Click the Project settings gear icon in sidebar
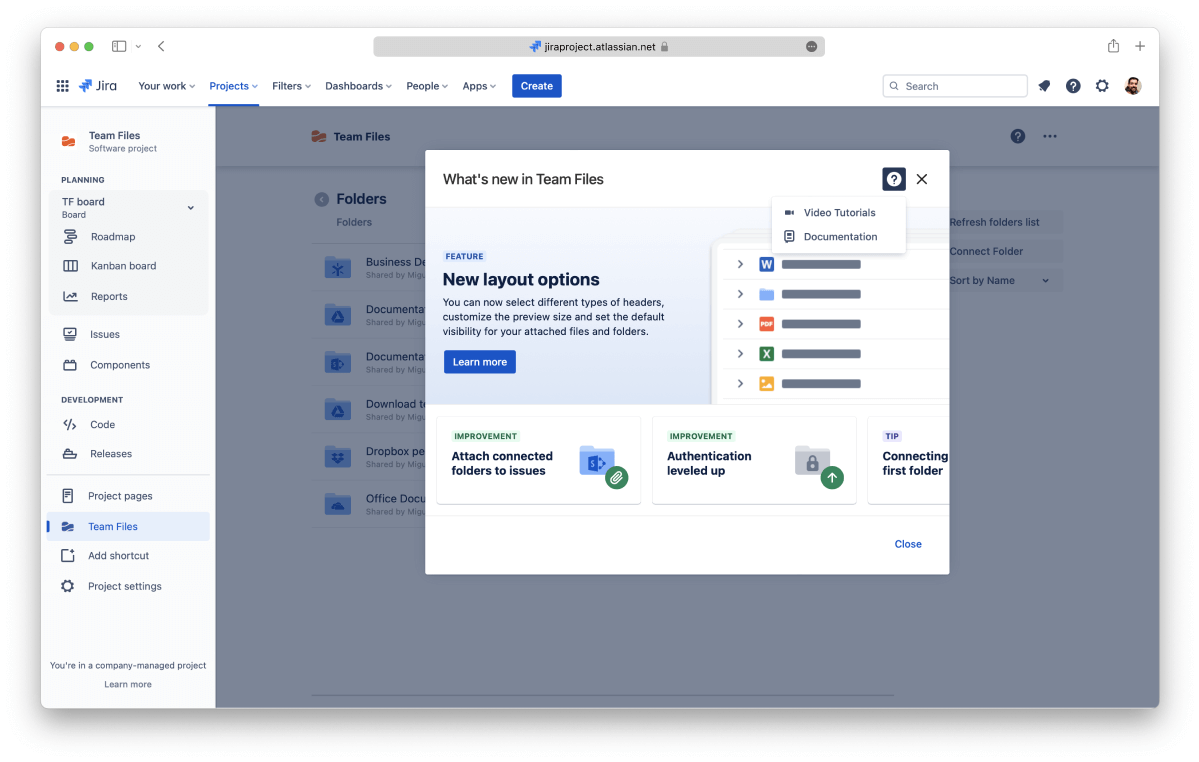 point(67,586)
